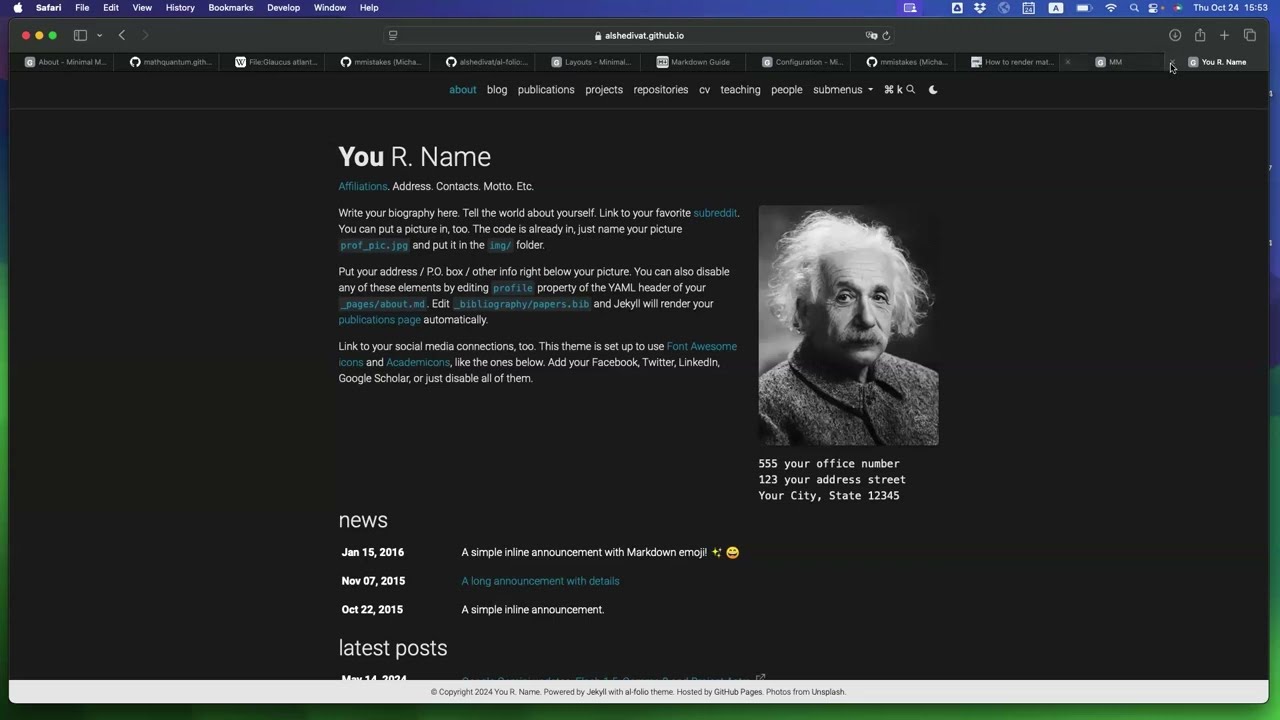Screen dimensions: 1280x720
Task: Expand the tab group dropdown arrow
Action: 99,35
